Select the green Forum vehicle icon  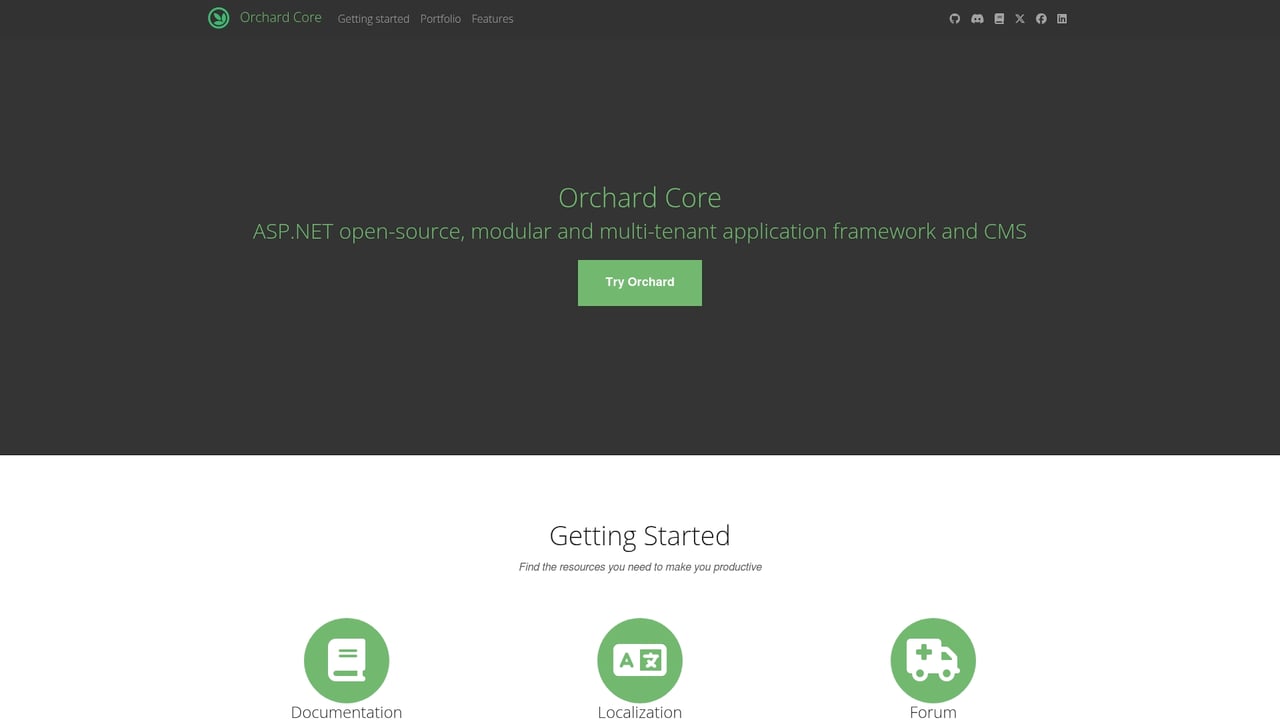(932, 660)
